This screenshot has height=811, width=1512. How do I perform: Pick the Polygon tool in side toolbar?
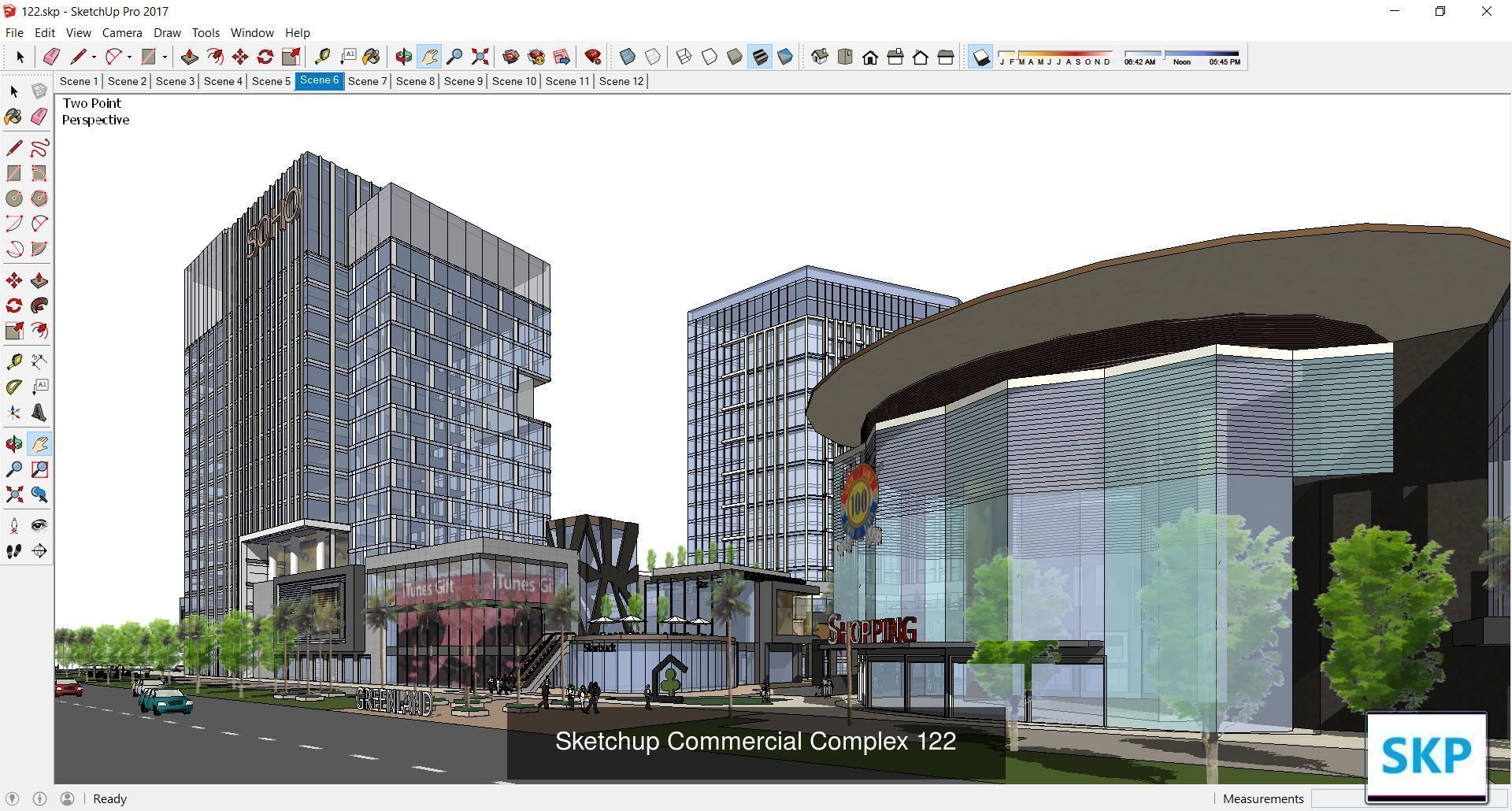coord(39,198)
